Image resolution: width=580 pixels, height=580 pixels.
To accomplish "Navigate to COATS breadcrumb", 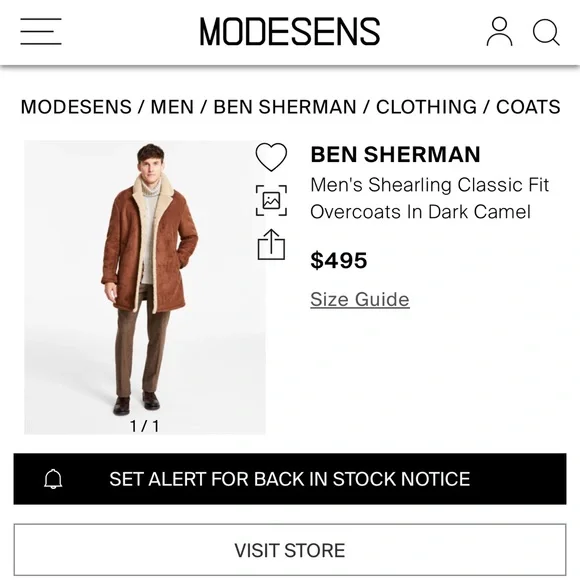I will (528, 107).
